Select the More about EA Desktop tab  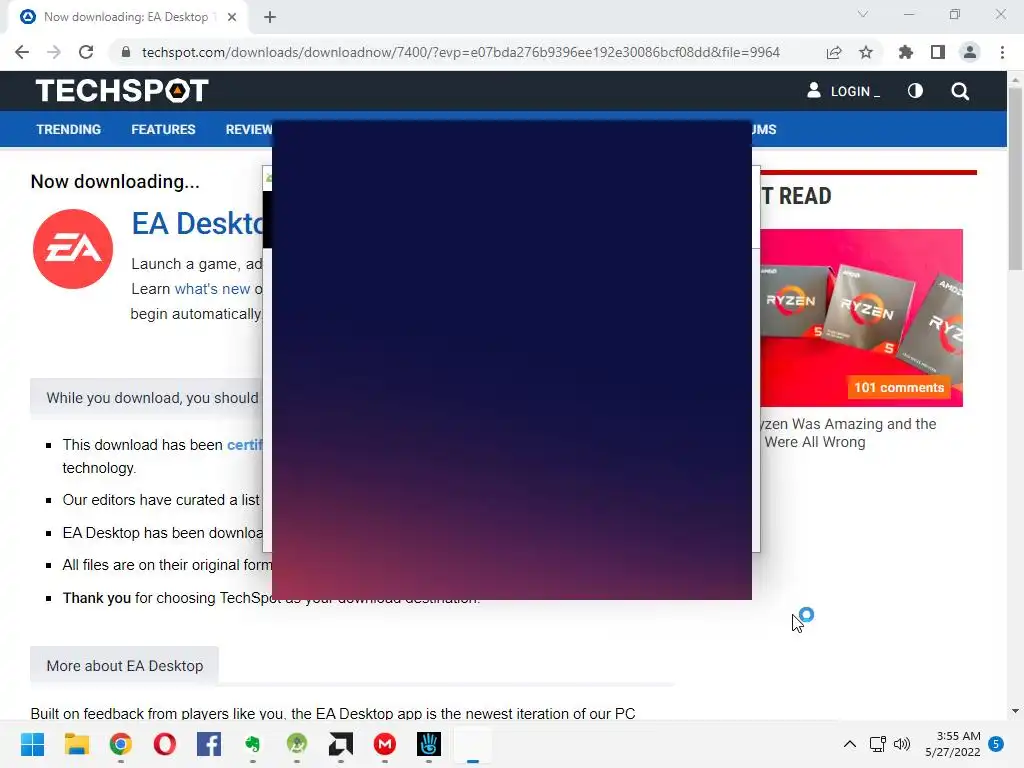(124, 665)
